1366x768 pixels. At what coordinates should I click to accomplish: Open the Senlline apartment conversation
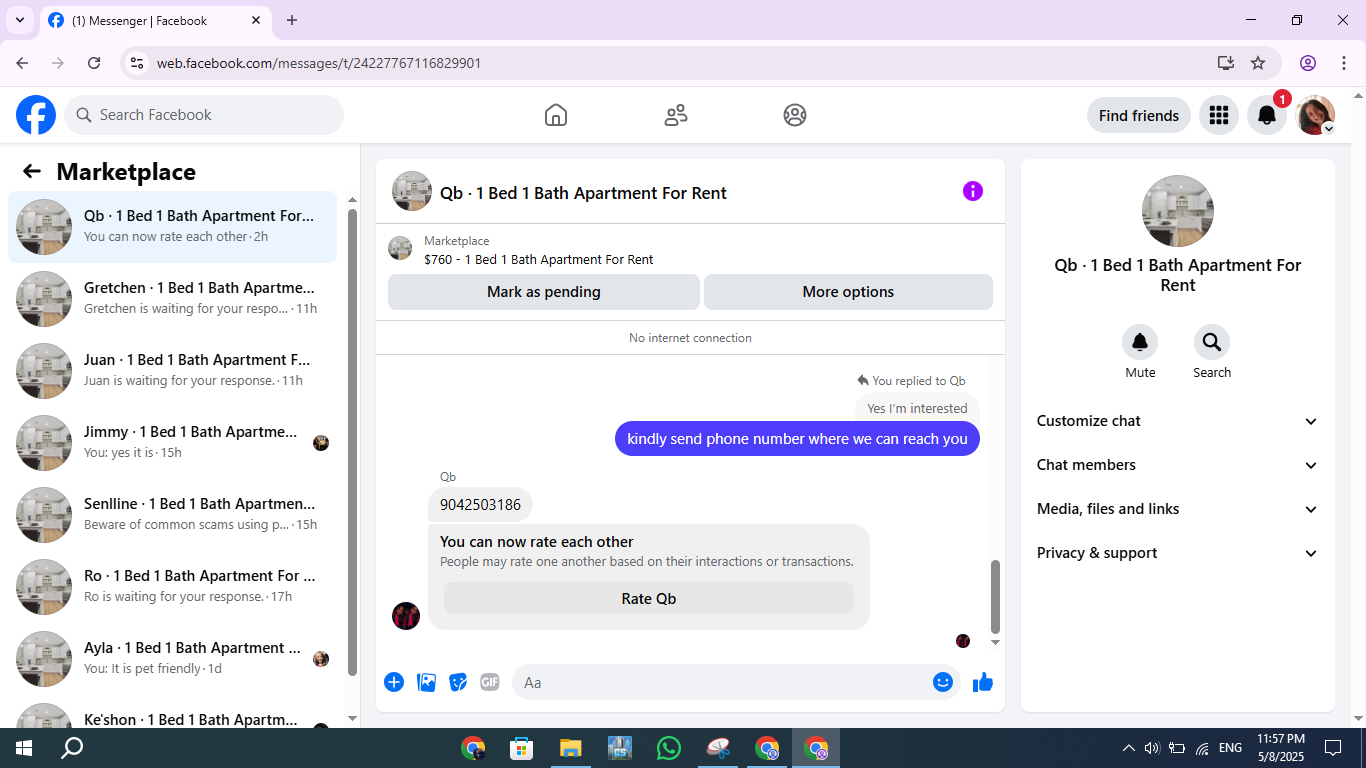tap(173, 515)
